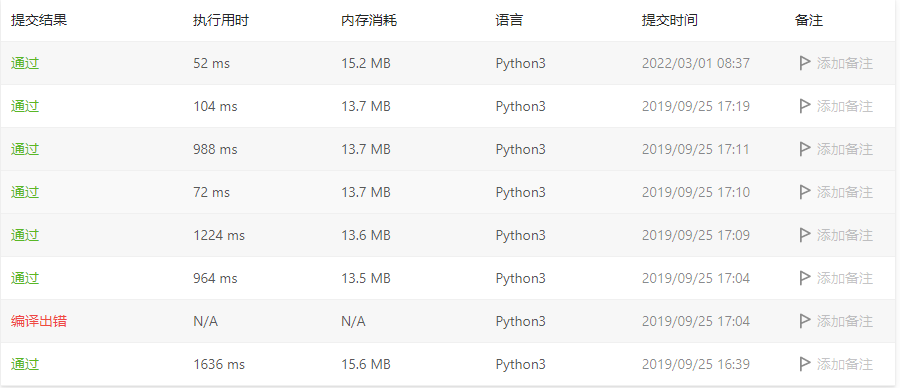Screen dimensions: 900x388
Task: Open the 通过 result with 52 ms
Action: [25, 63]
